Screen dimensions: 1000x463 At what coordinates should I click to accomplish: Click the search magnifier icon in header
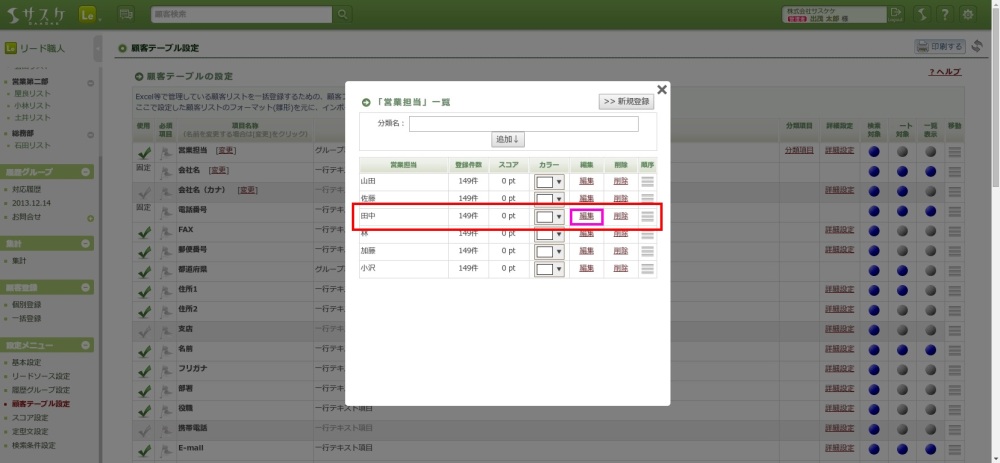point(343,14)
